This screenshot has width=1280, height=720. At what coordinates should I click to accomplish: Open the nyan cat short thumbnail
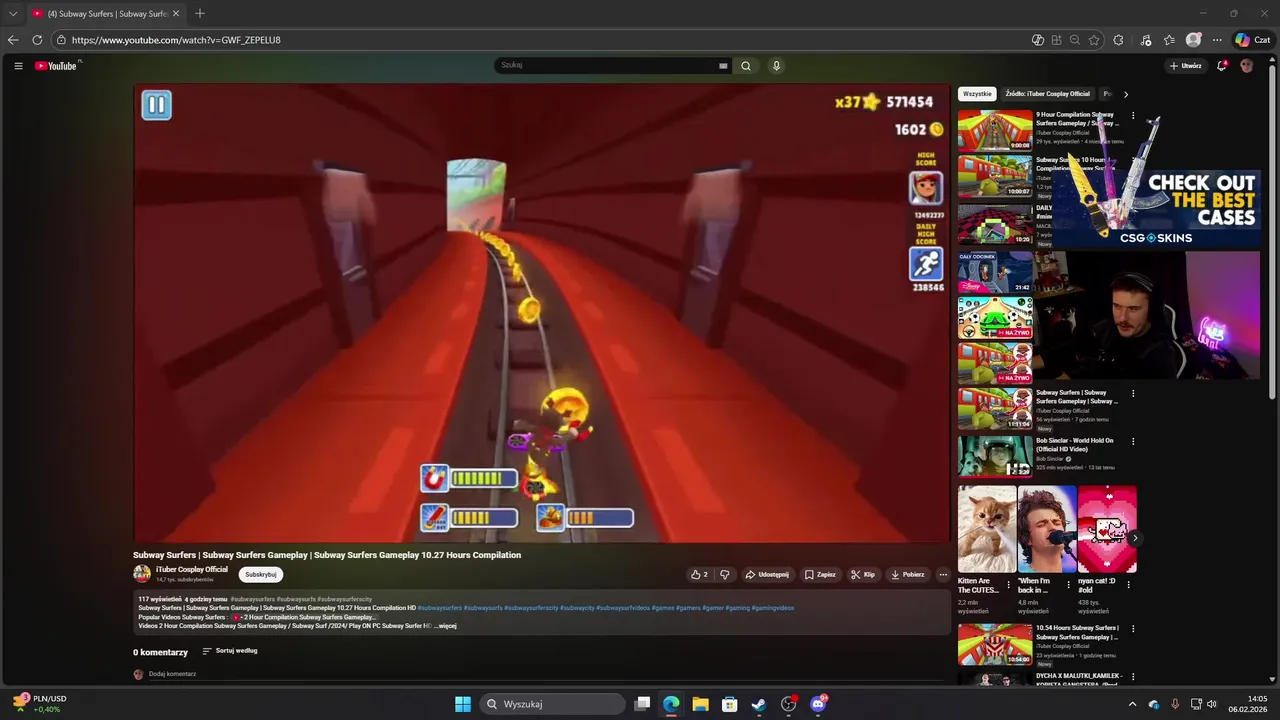1107,529
